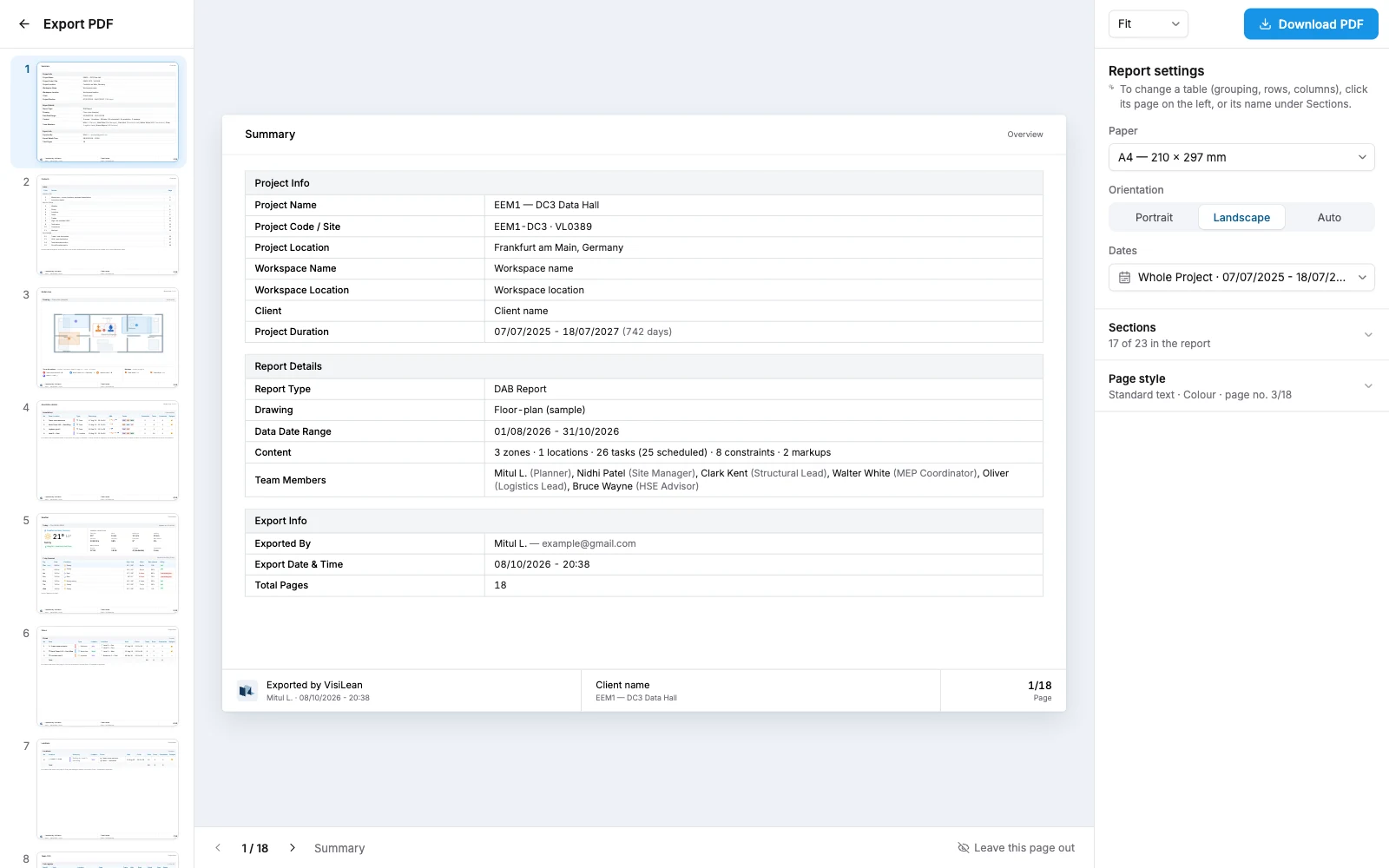
Task: Select page 1 thumbnail
Action: pos(108,112)
